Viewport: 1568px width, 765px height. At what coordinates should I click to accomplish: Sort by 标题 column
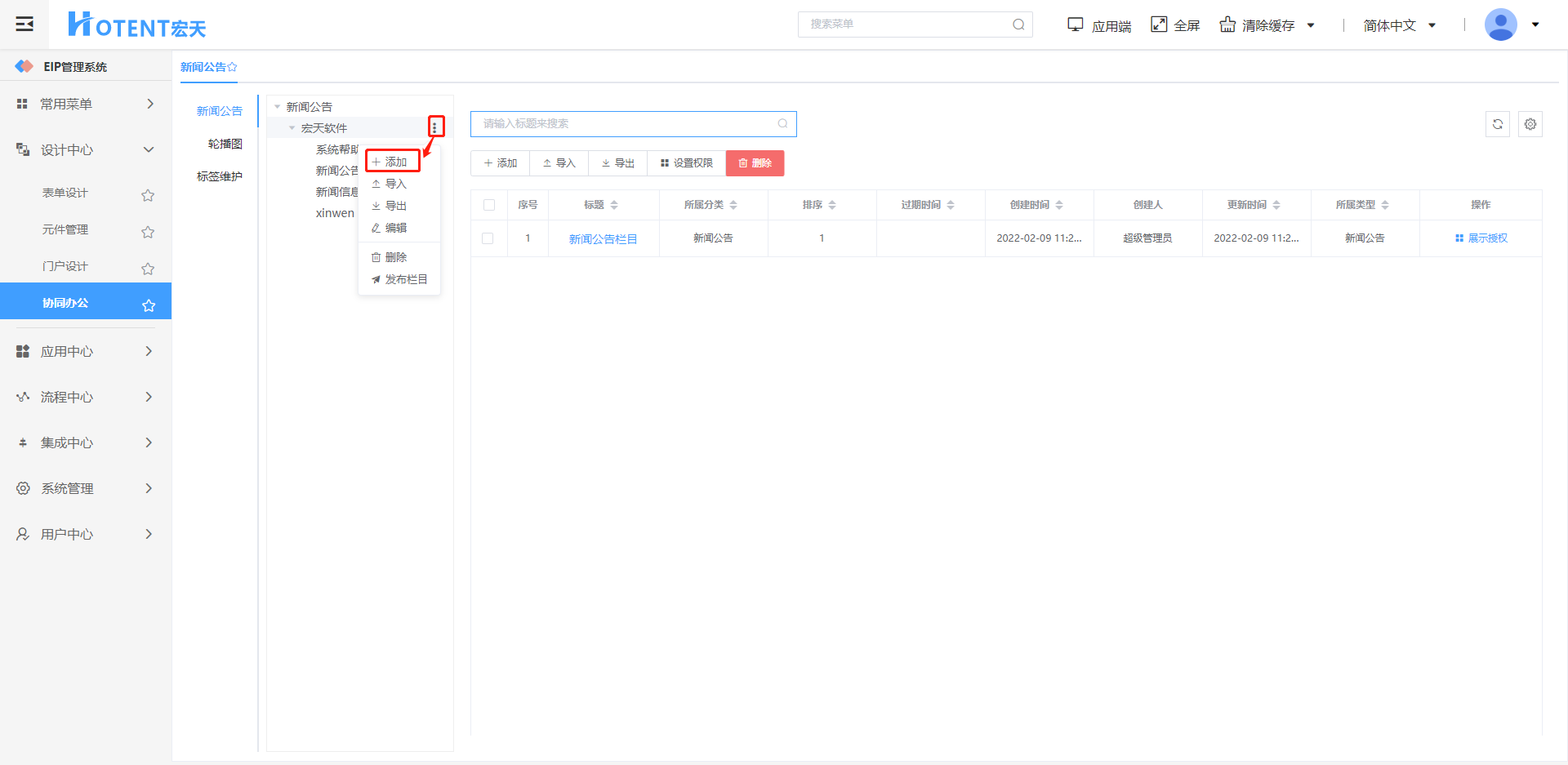coord(614,205)
